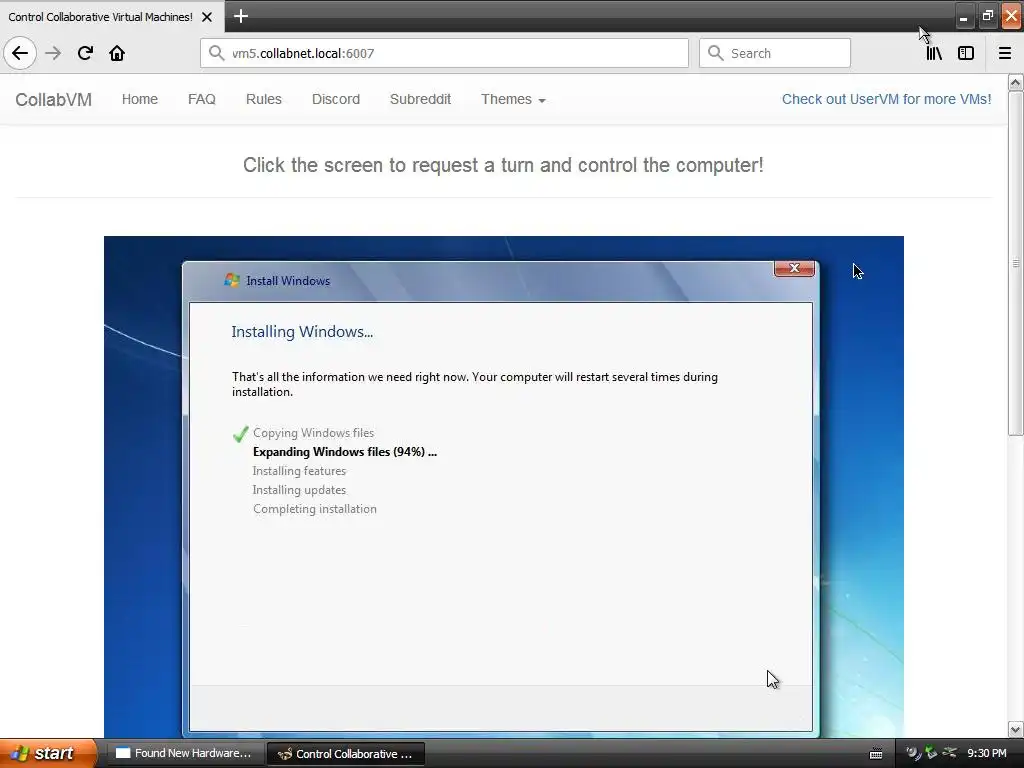Open the Discord nav link

[336, 99]
